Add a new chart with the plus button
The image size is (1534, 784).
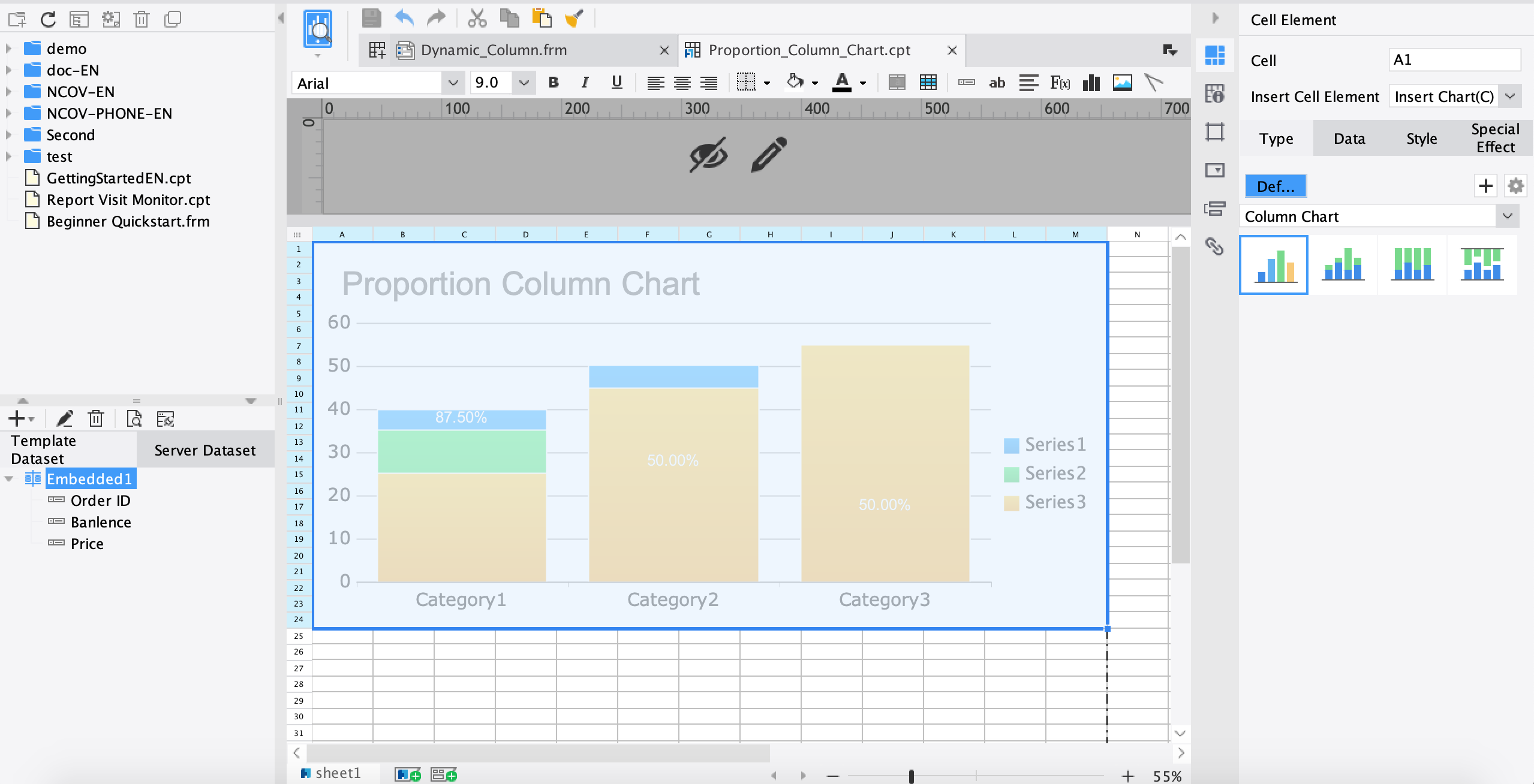pyautogui.click(x=1485, y=186)
